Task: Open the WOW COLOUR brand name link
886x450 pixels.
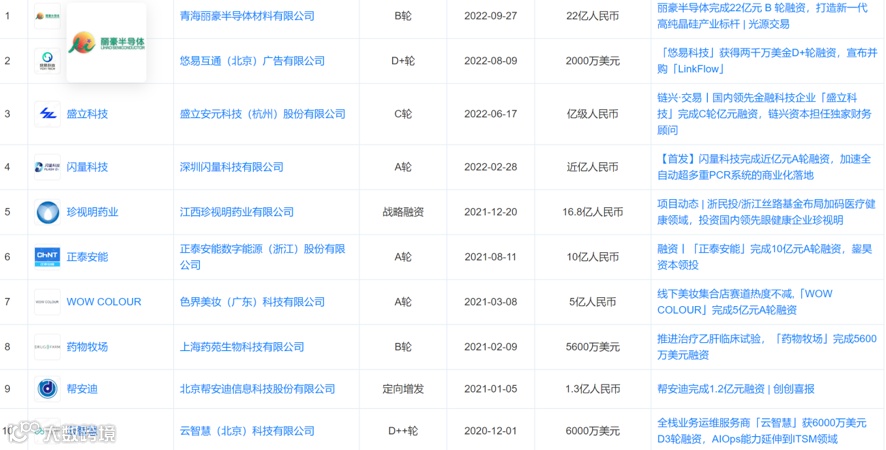Action: pos(104,302)
